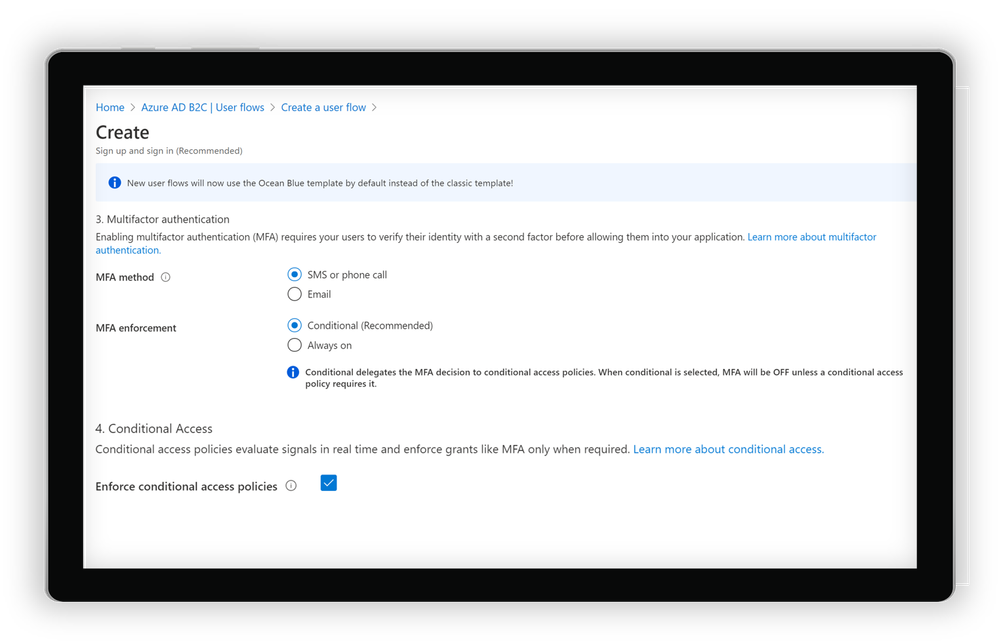Select Conditional (Recommended) enforcement

(x=294, y=325)
